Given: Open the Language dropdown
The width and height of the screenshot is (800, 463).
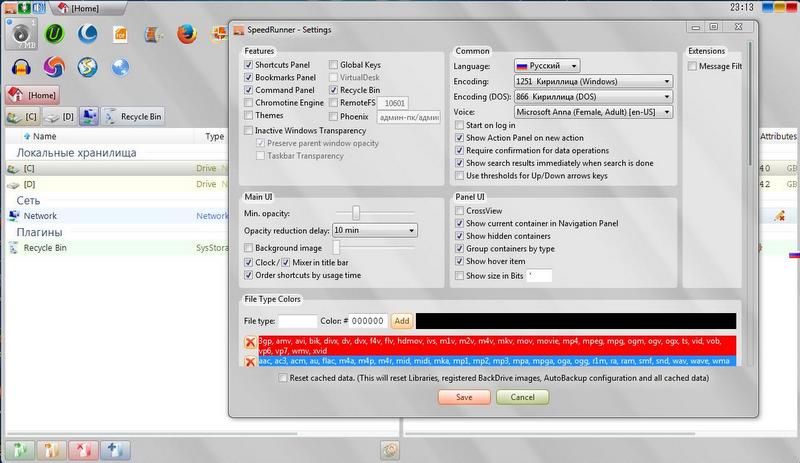Looking at the screenshot, I should click(546, 66).
